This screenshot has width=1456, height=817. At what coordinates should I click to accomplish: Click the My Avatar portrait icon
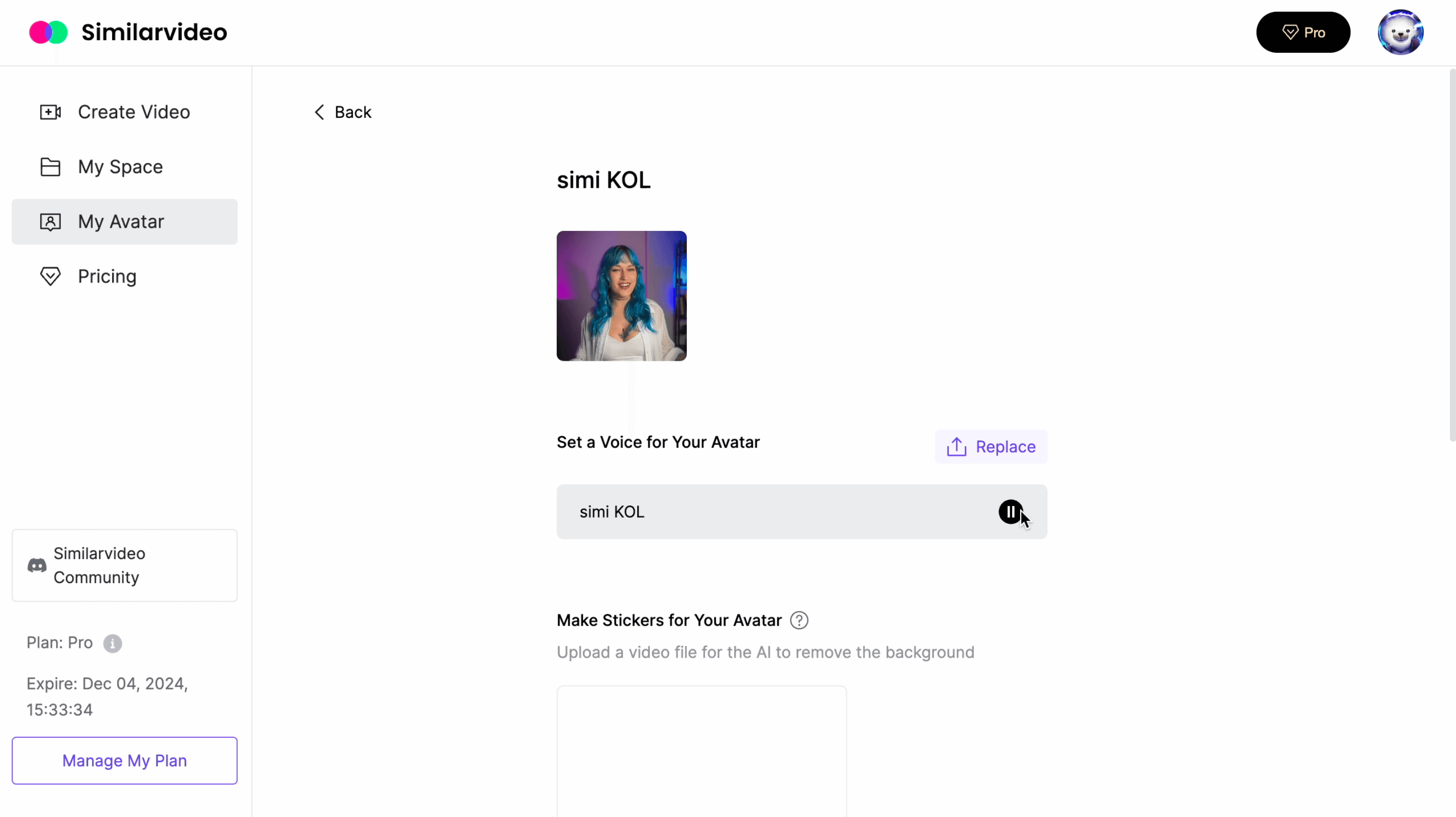50,222
